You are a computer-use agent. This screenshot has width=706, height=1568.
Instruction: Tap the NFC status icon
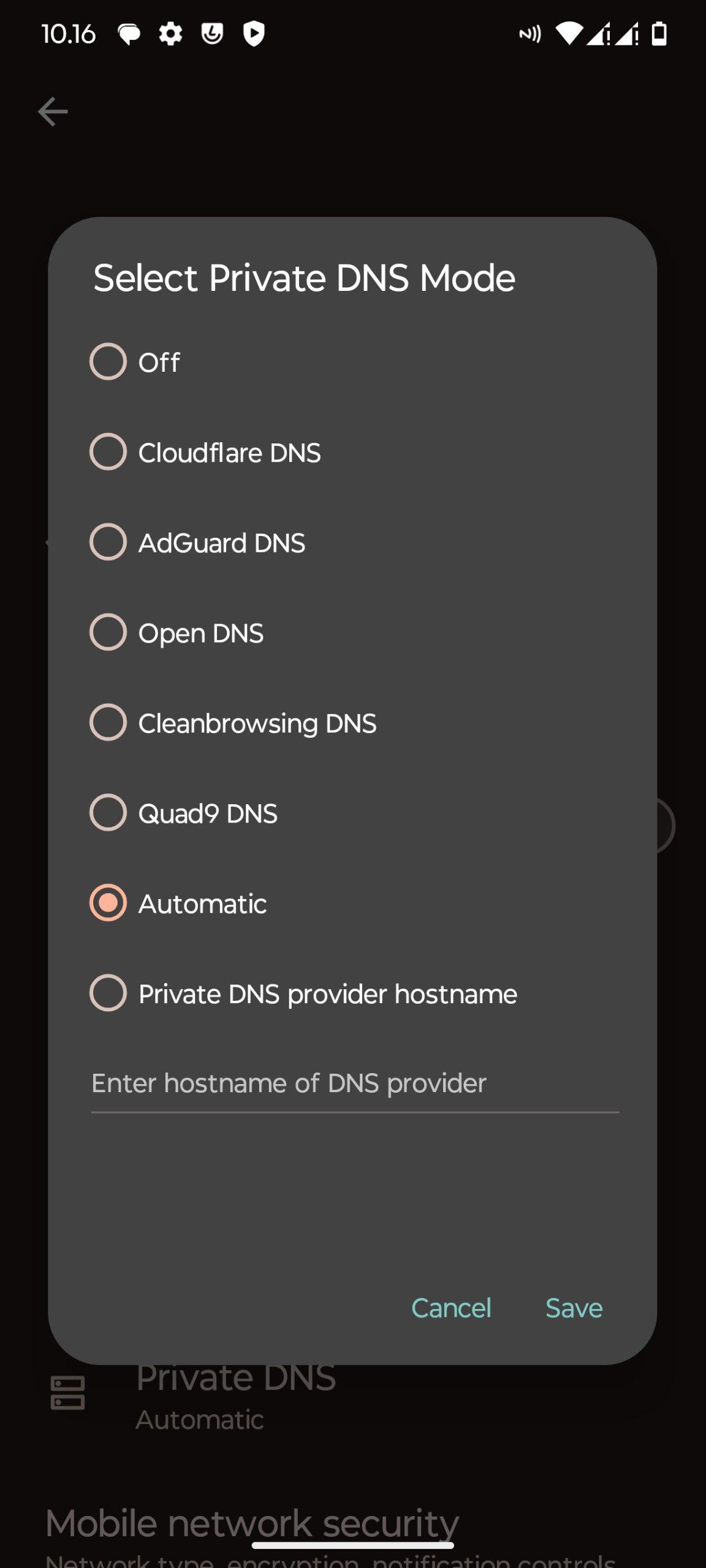530,34
